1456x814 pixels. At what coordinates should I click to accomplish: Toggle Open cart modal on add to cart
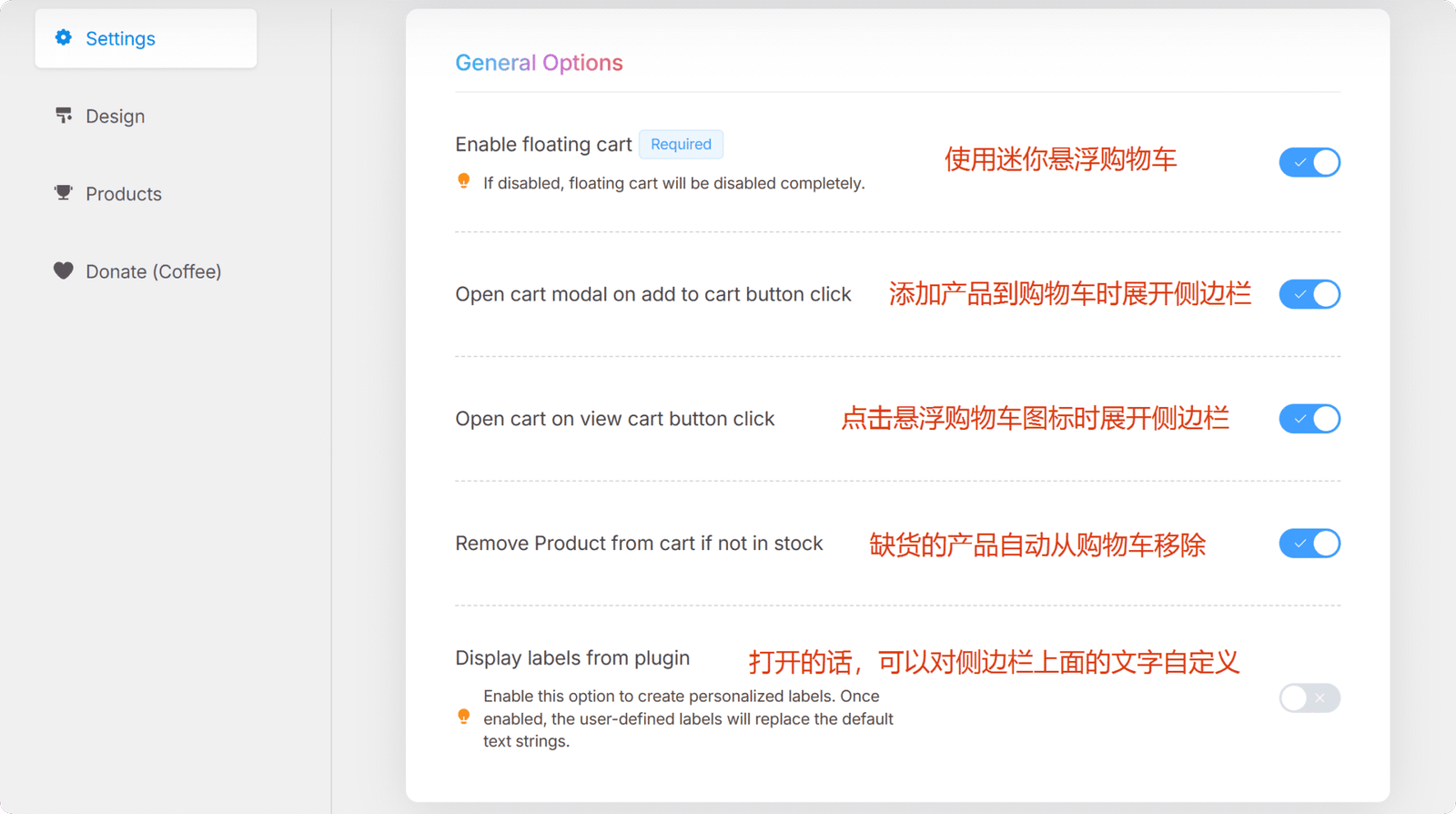pyautogui.click(x=1309, y=294)
